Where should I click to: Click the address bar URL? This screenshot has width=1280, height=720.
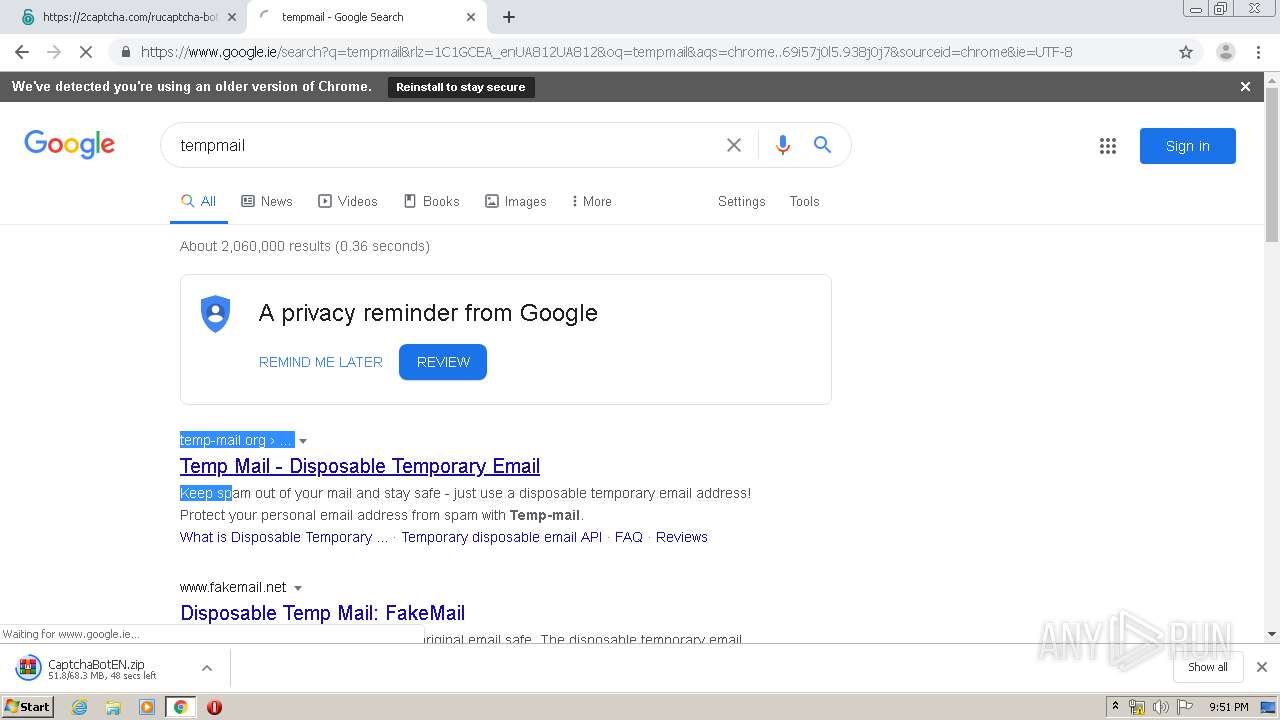tap(606, 52)
